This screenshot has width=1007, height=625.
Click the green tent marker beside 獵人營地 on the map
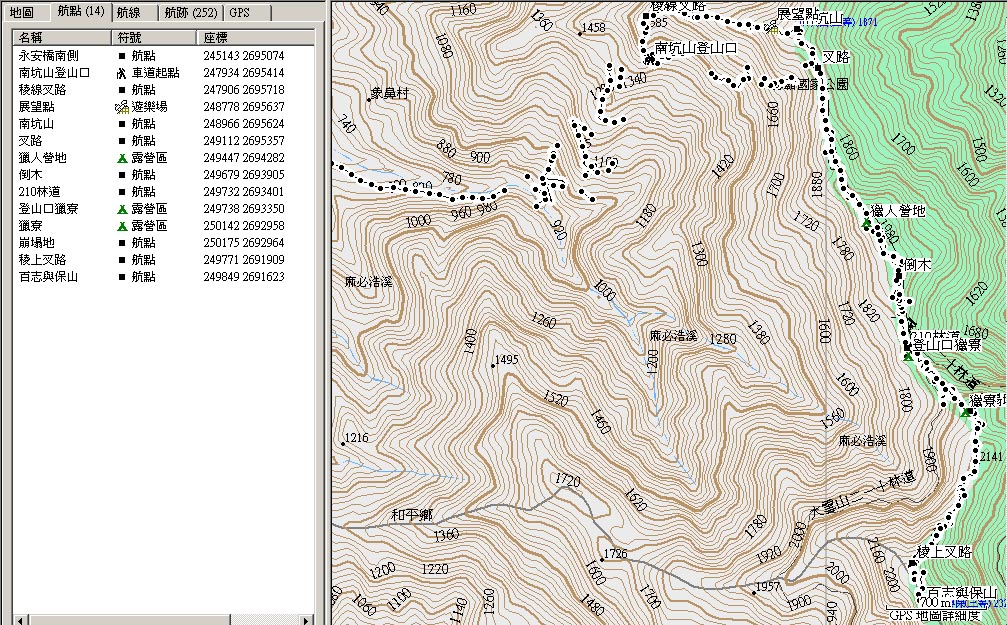[866, 223]
